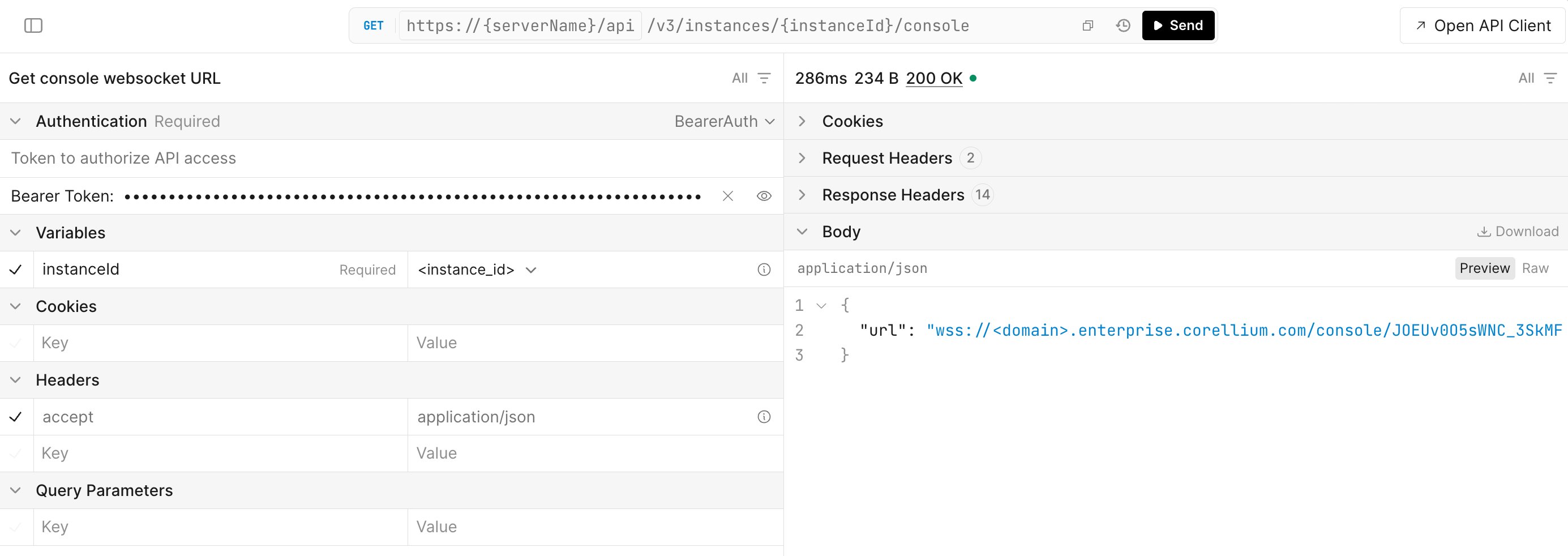This screenshot has width=1568, height=556.
Task: Collapse request Cookies section
Action: click(x=16, y=306)
